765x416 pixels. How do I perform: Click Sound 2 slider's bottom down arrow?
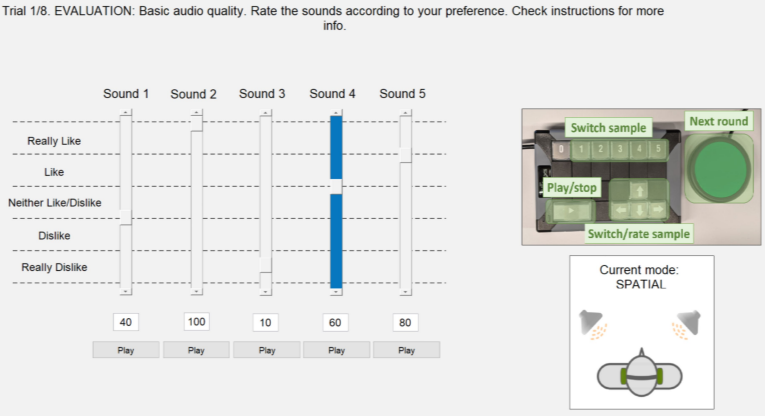click(x=196, y=292)
